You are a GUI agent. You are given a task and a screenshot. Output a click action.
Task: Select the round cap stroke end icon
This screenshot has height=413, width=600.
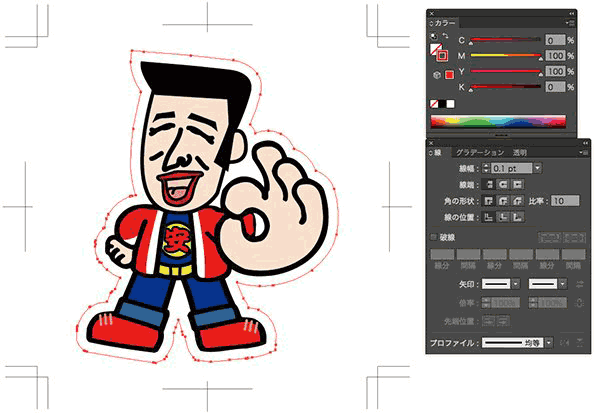(x=503, y=185)
